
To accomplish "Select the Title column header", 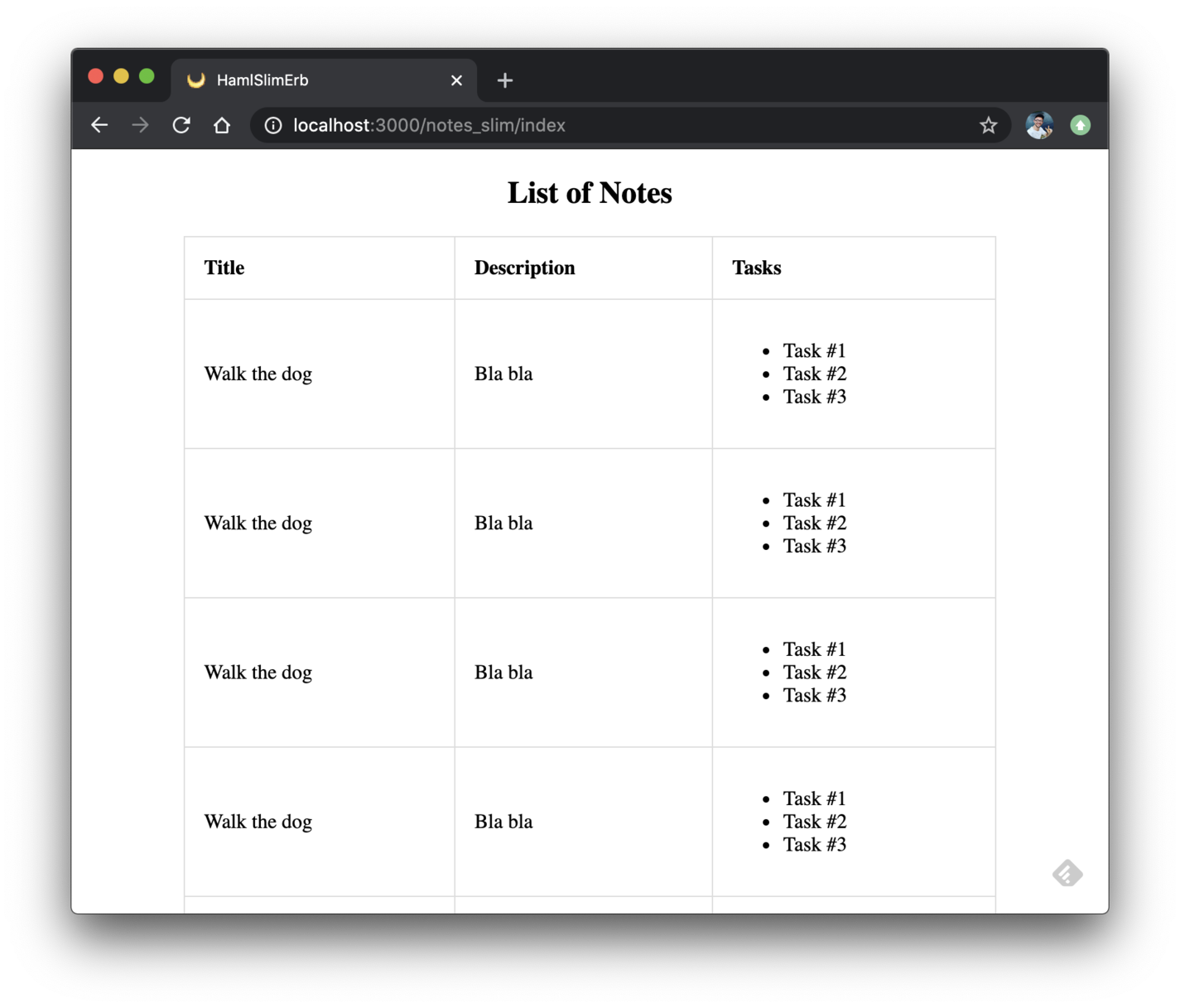I will tap(224, 268).
